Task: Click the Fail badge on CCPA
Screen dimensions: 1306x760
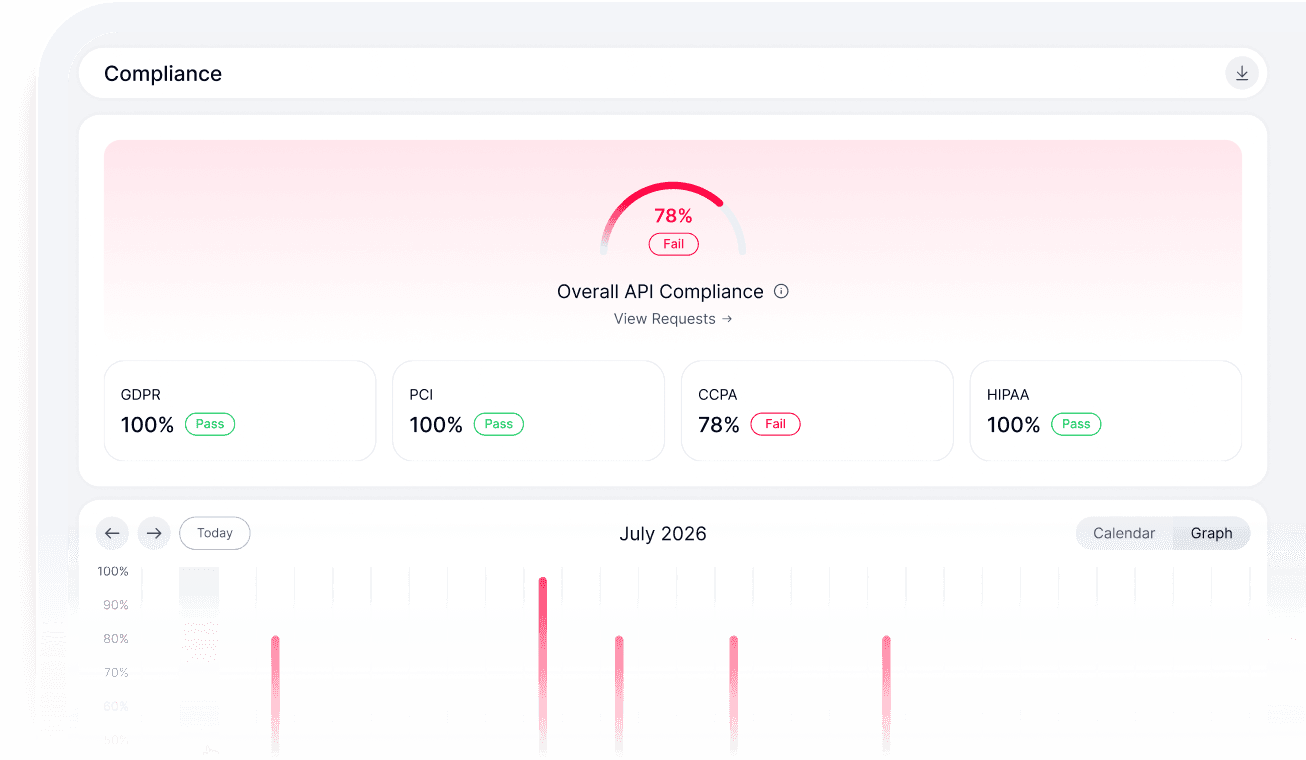Action: coord(776,424)
